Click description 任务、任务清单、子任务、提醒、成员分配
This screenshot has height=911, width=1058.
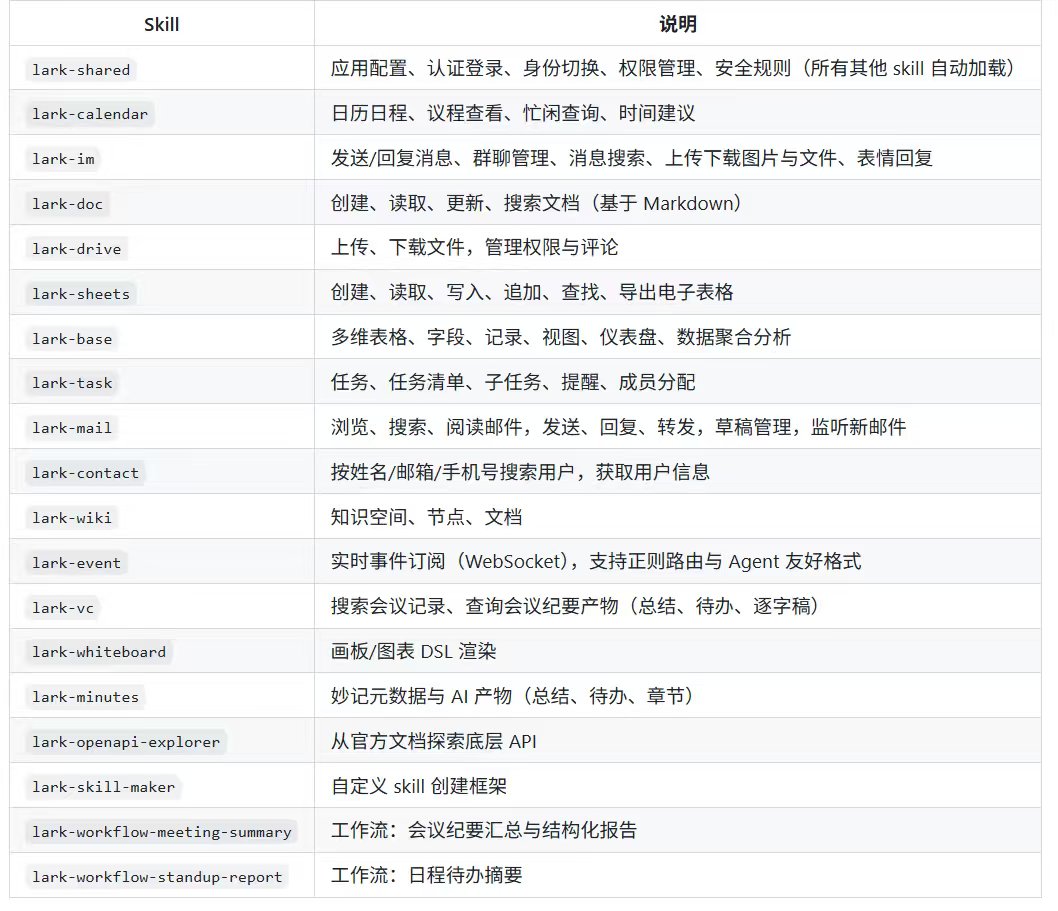tap(513, 383)
